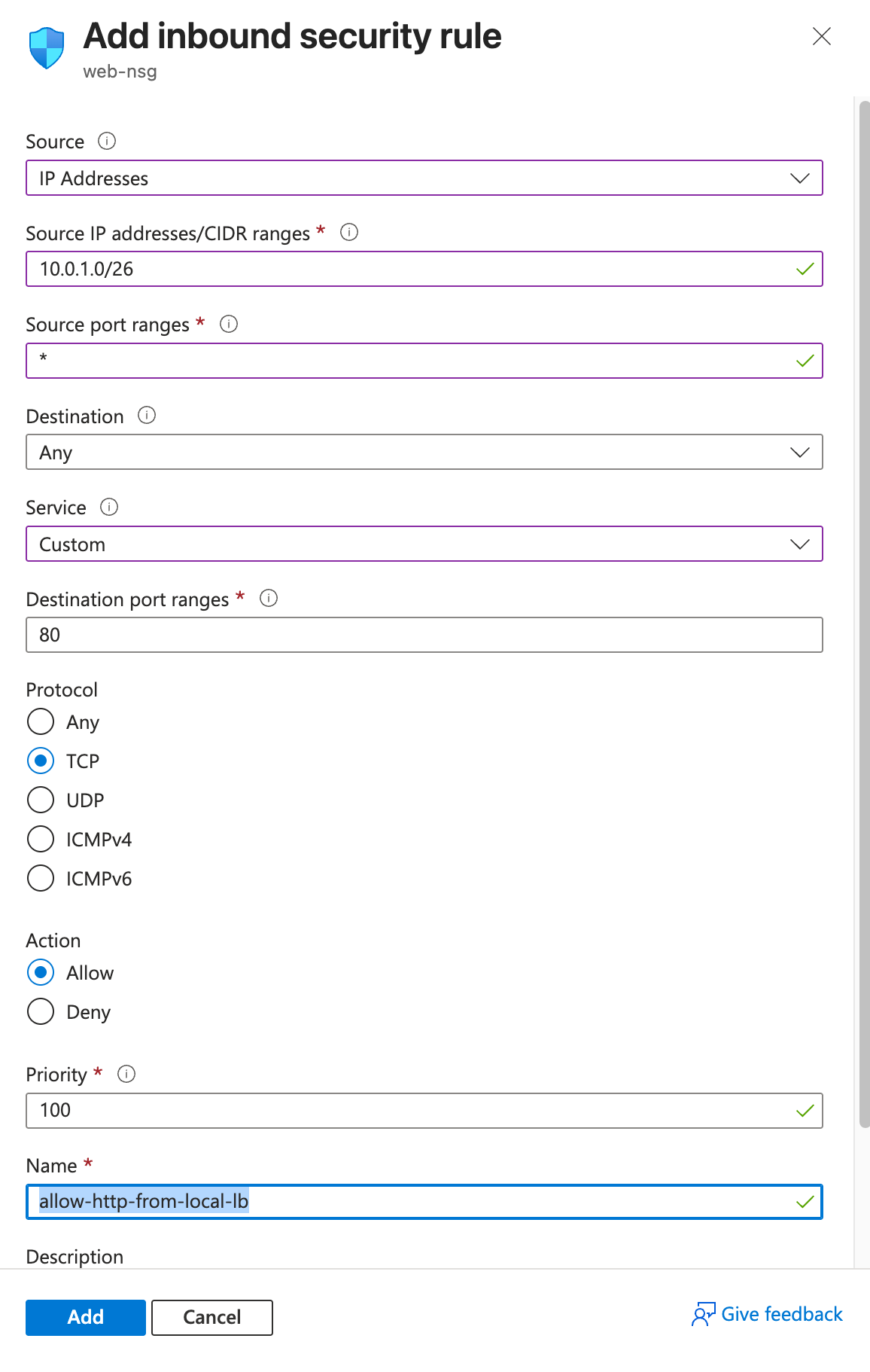Click info icon beside Destination port ranges
This screenshot has width=870, height=1372.
(x=269, y=598)
